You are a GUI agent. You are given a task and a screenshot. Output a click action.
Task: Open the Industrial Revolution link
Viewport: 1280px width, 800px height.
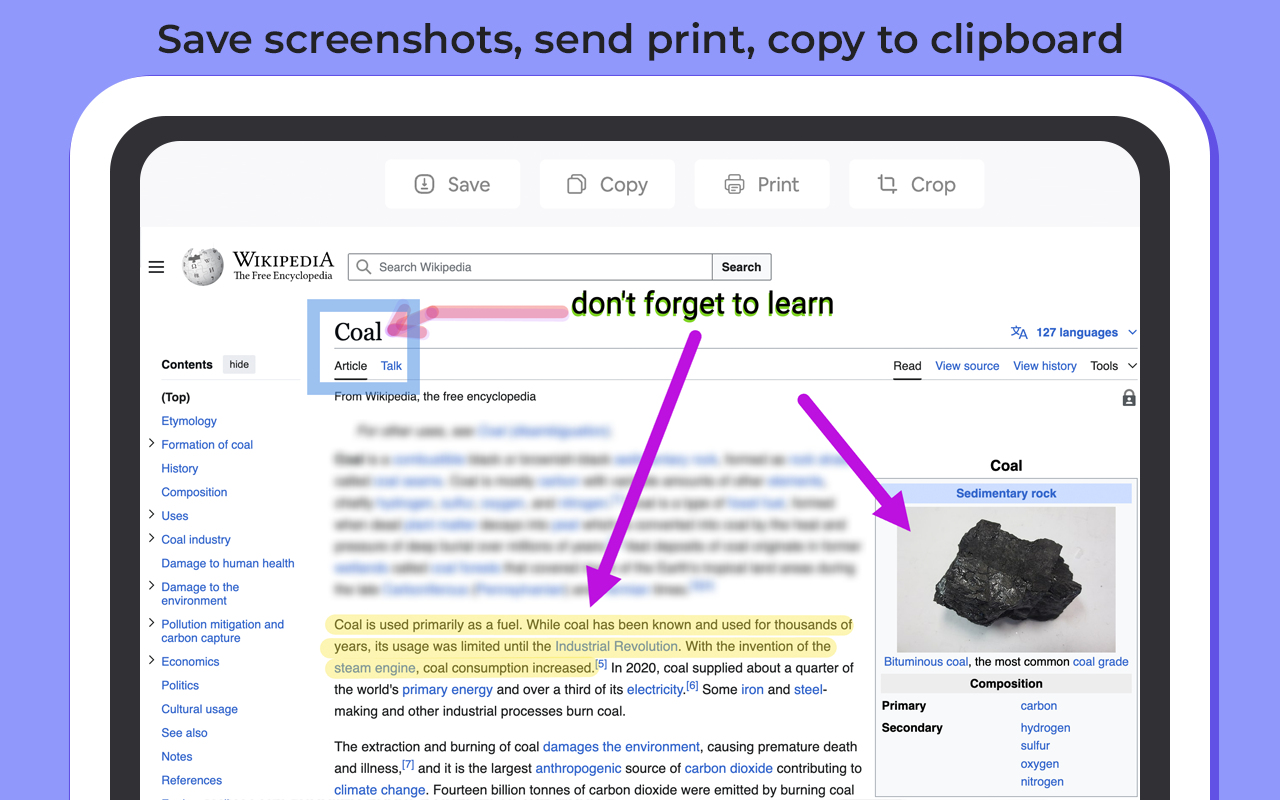[x=616, y=646]
